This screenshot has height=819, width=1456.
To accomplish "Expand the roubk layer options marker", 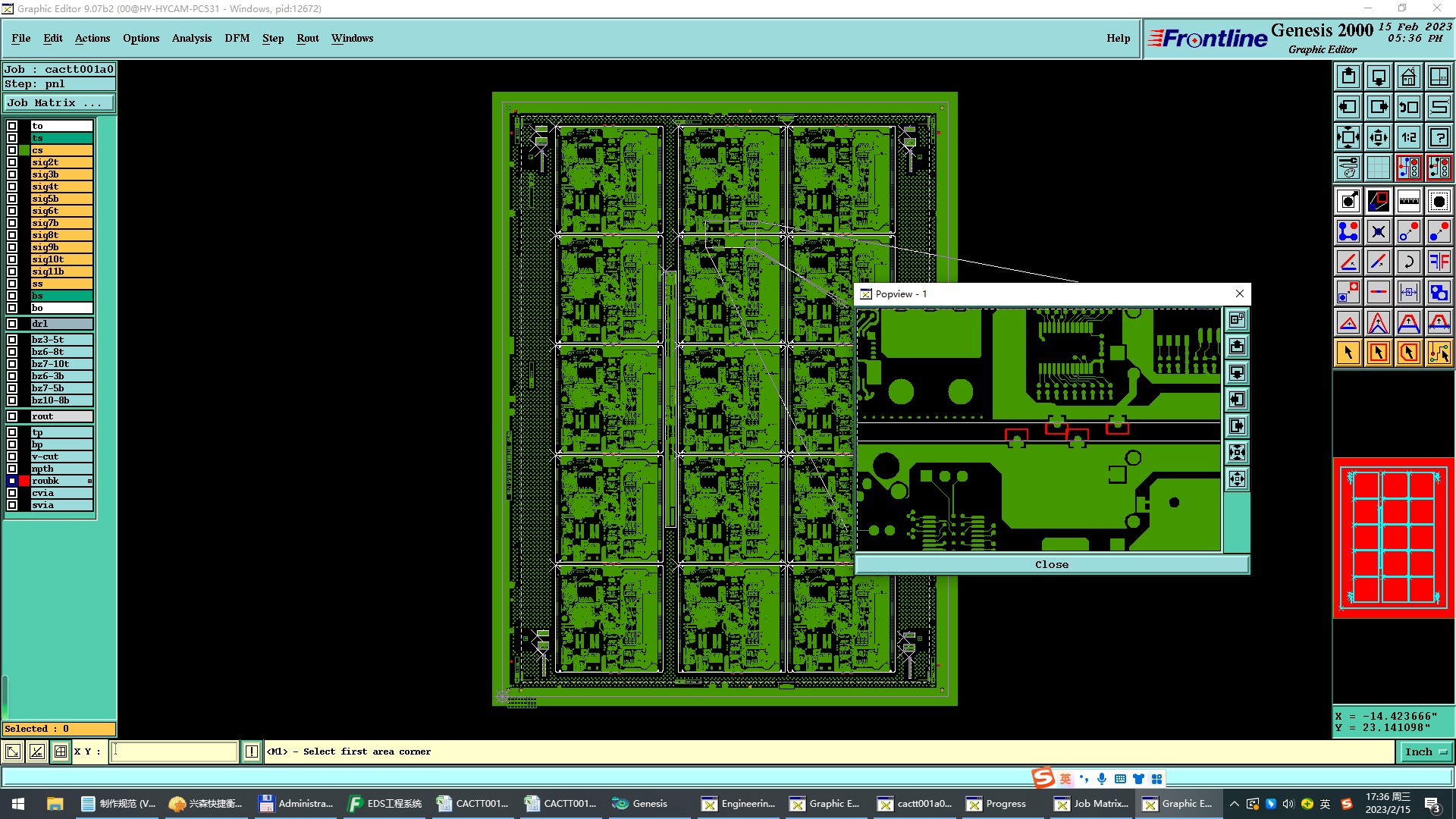I will pos(89,481).
